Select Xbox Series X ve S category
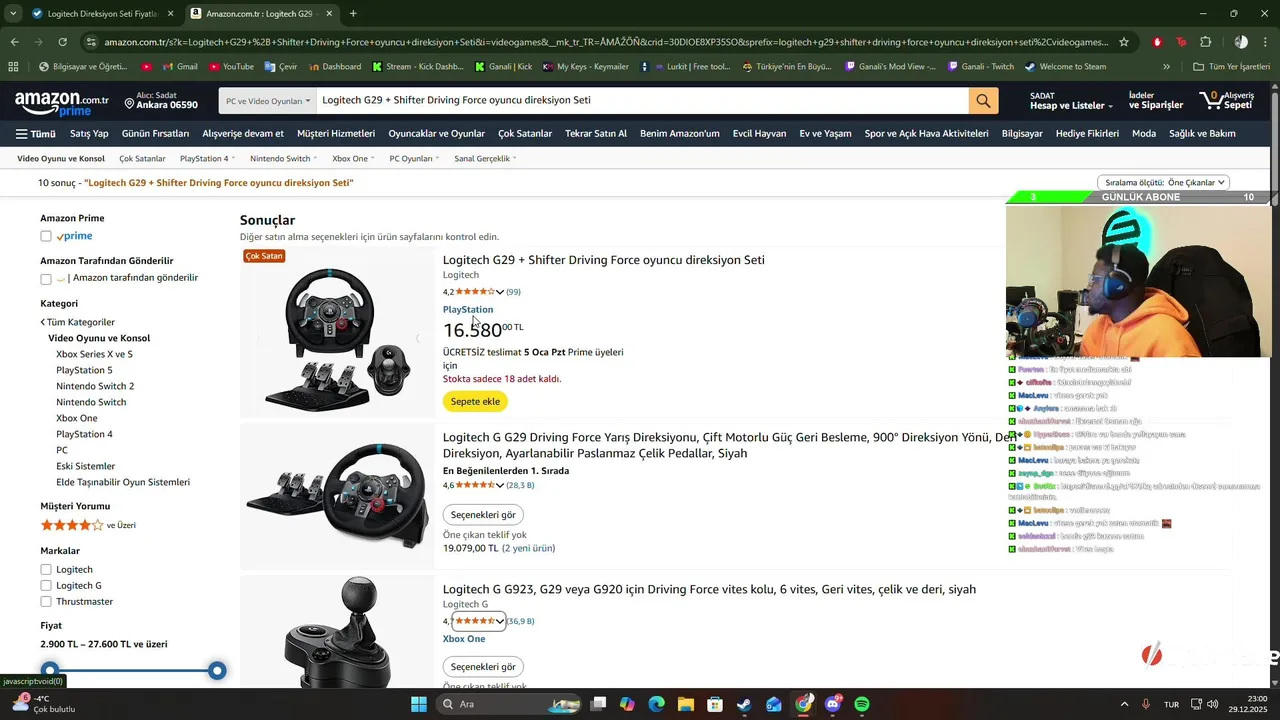1280x720 pixels. pyautogui.click(x=94, y=354)
